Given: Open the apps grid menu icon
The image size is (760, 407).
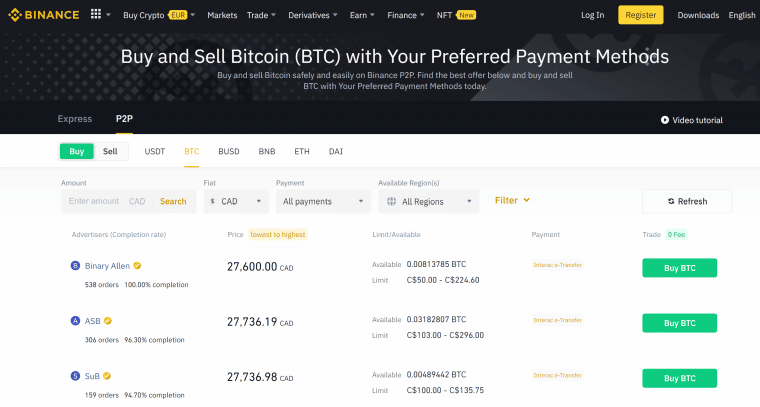Looking at the screenshot, I should pos(96,15).
